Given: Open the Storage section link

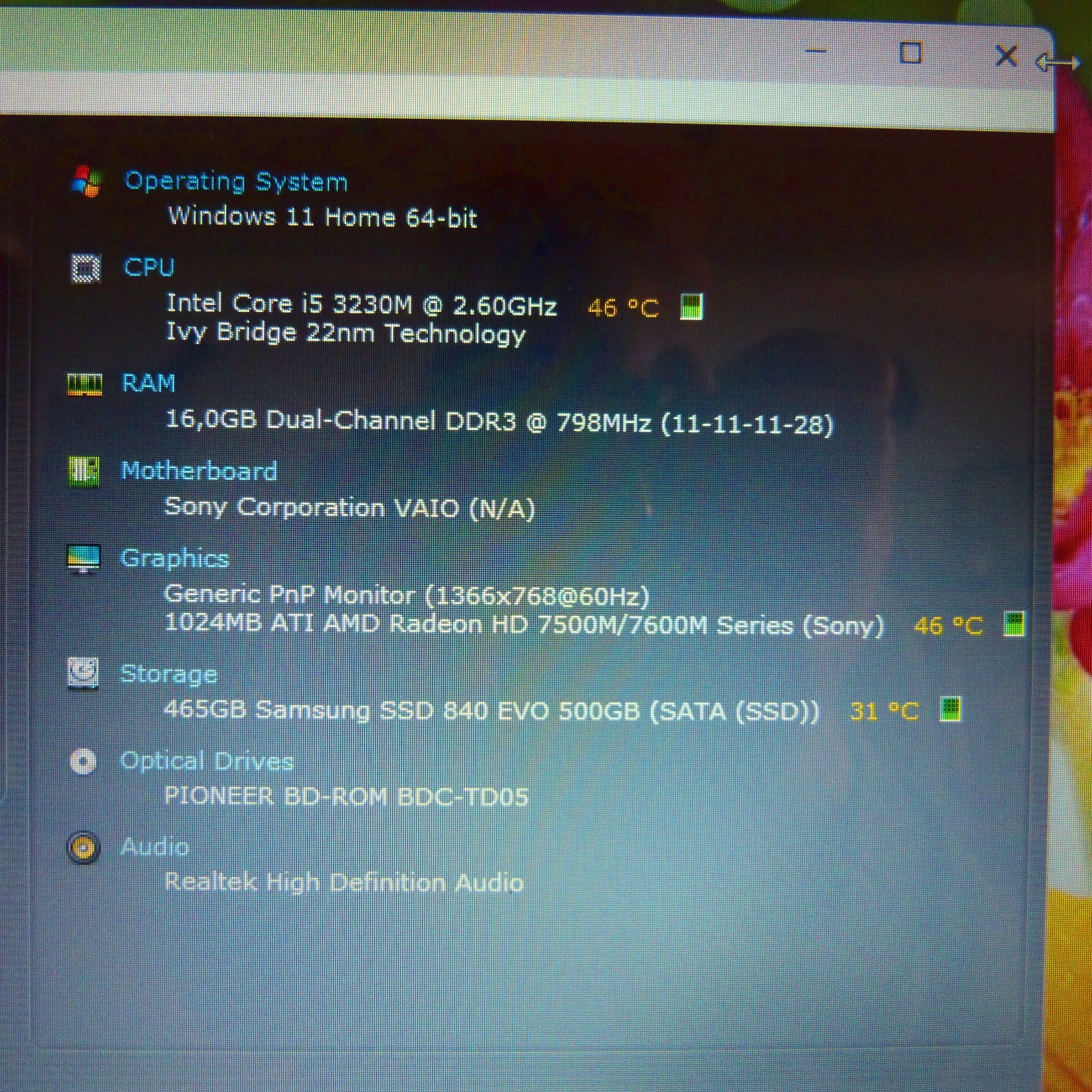Looking at the screenshot, I should (x=169, y=674).
